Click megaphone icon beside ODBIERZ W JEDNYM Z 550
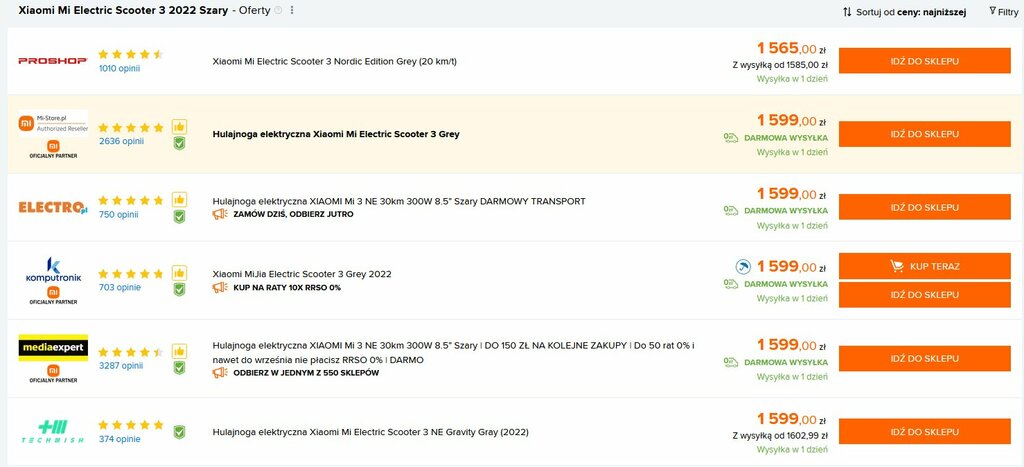Viewport: 1024px width, 467px height. coord(220,373)
